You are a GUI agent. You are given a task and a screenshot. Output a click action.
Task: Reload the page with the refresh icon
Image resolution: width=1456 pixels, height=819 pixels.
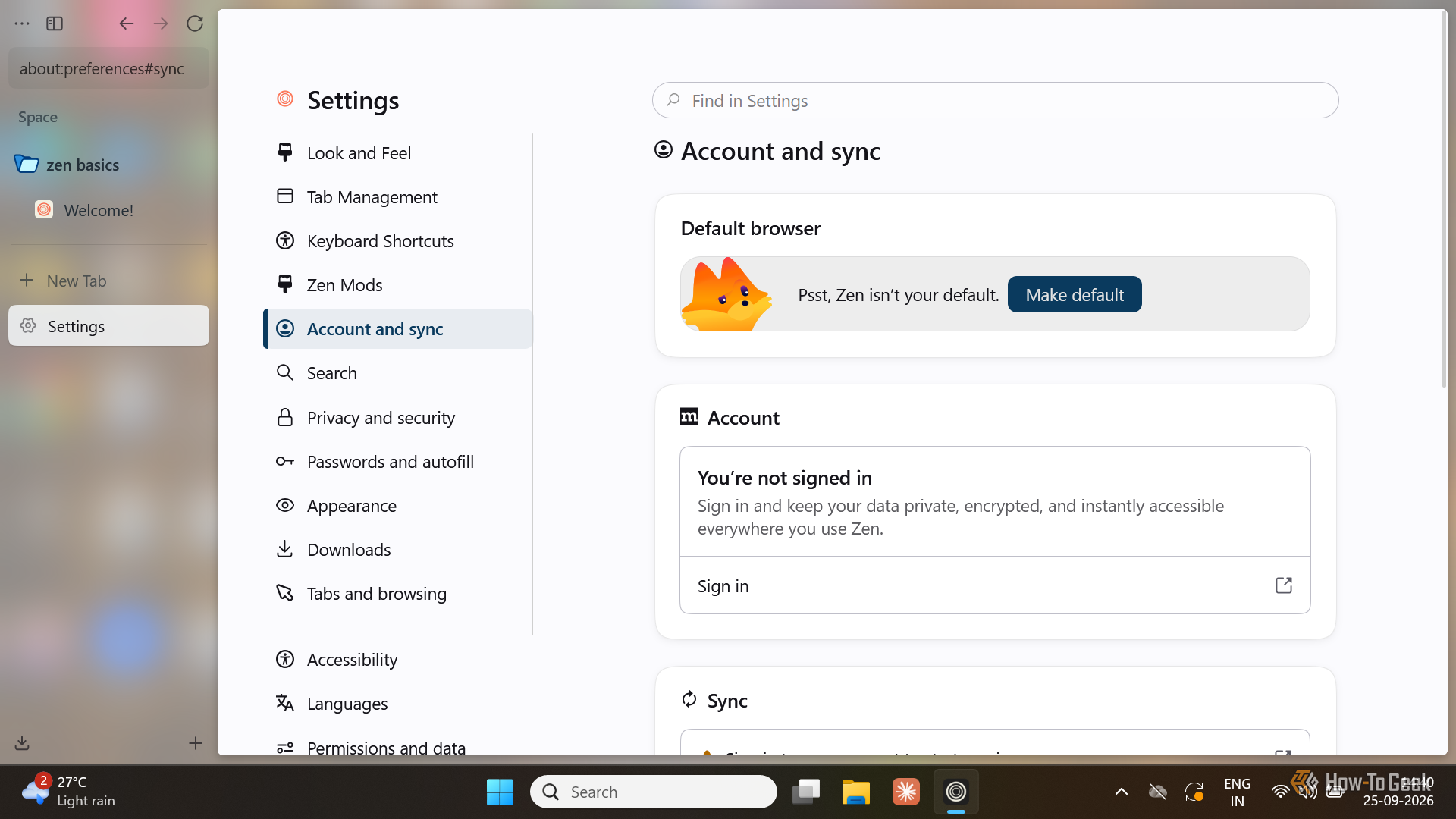coord(195,24)
